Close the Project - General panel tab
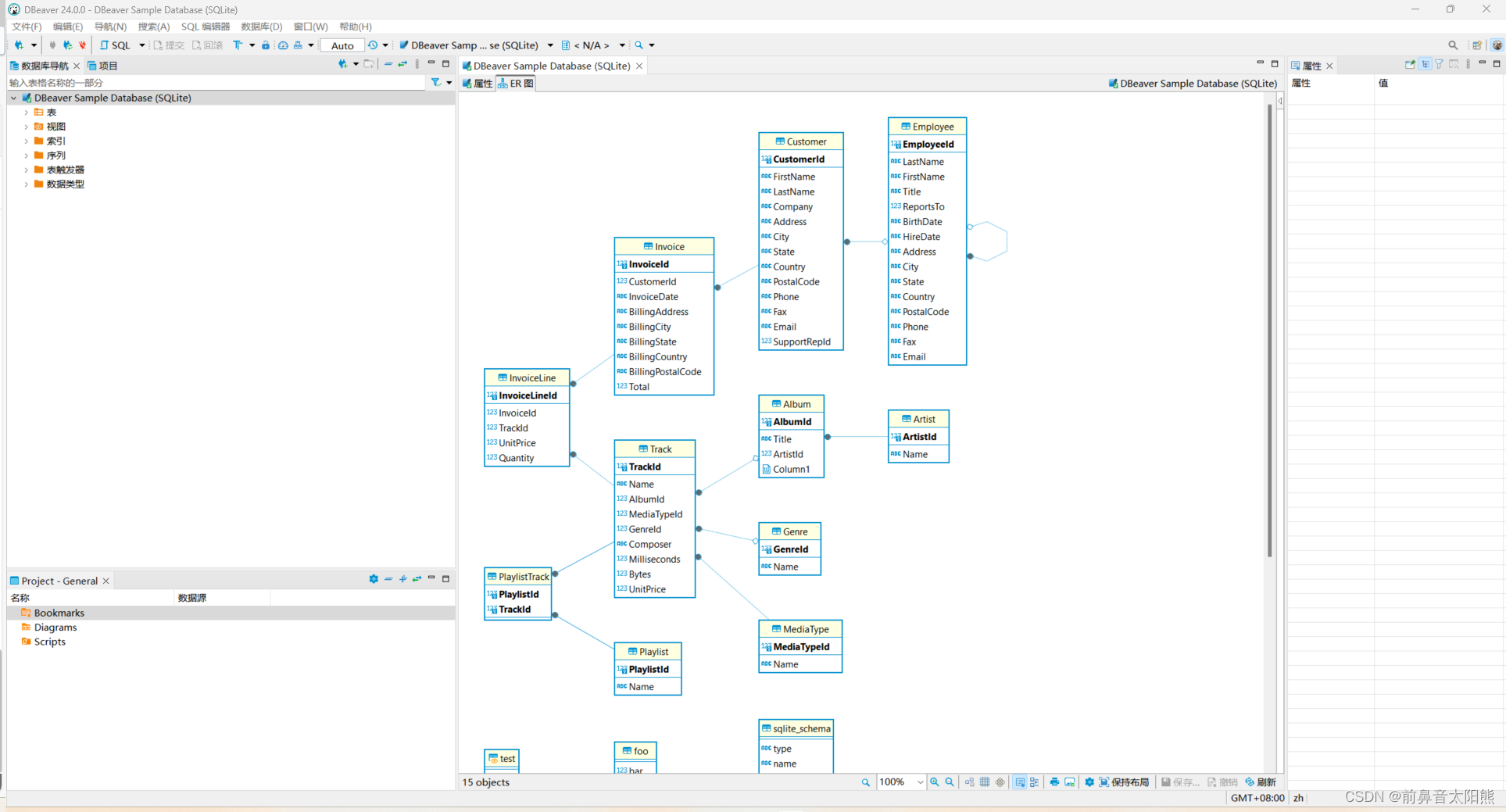 coord(106,581)
